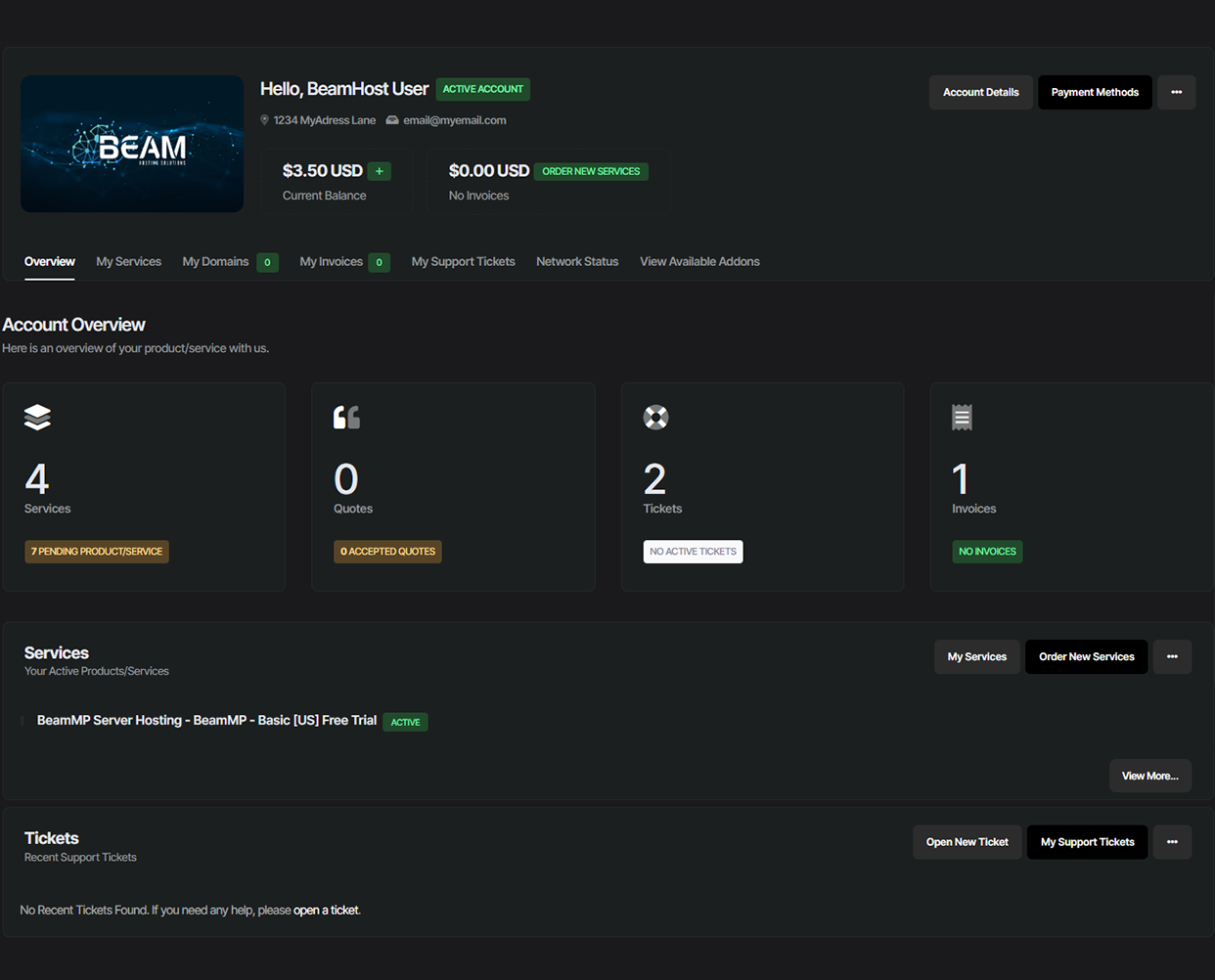
Task: Switch to the Overview tab
Action: coord(50,261)
